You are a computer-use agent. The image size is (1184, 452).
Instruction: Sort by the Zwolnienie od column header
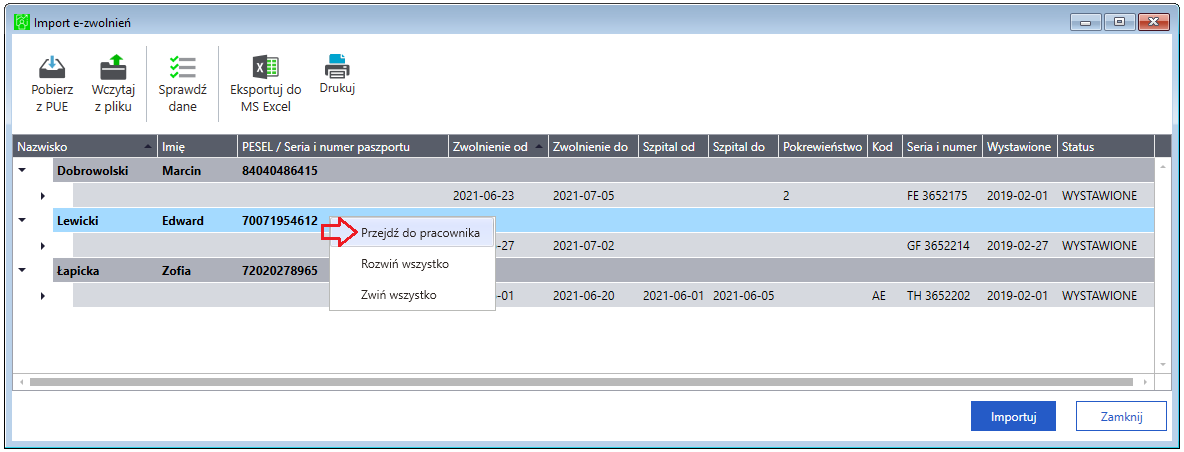tap(498, 146)
